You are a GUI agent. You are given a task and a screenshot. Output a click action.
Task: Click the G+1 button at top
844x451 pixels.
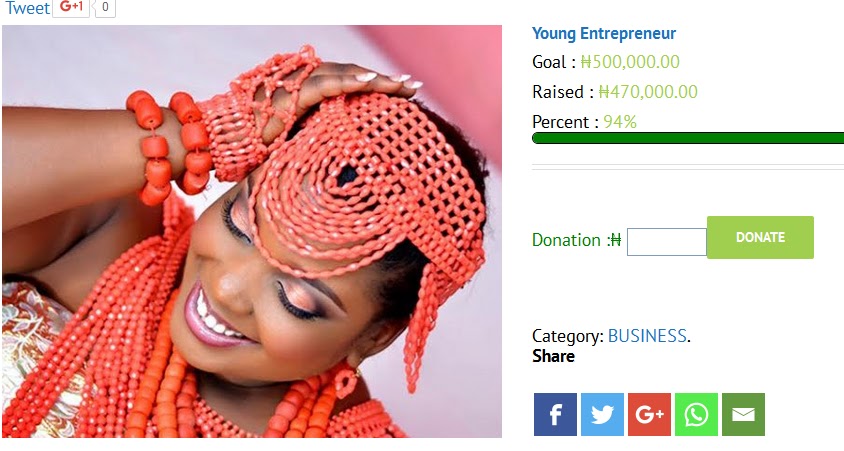[x=71, y=8]
